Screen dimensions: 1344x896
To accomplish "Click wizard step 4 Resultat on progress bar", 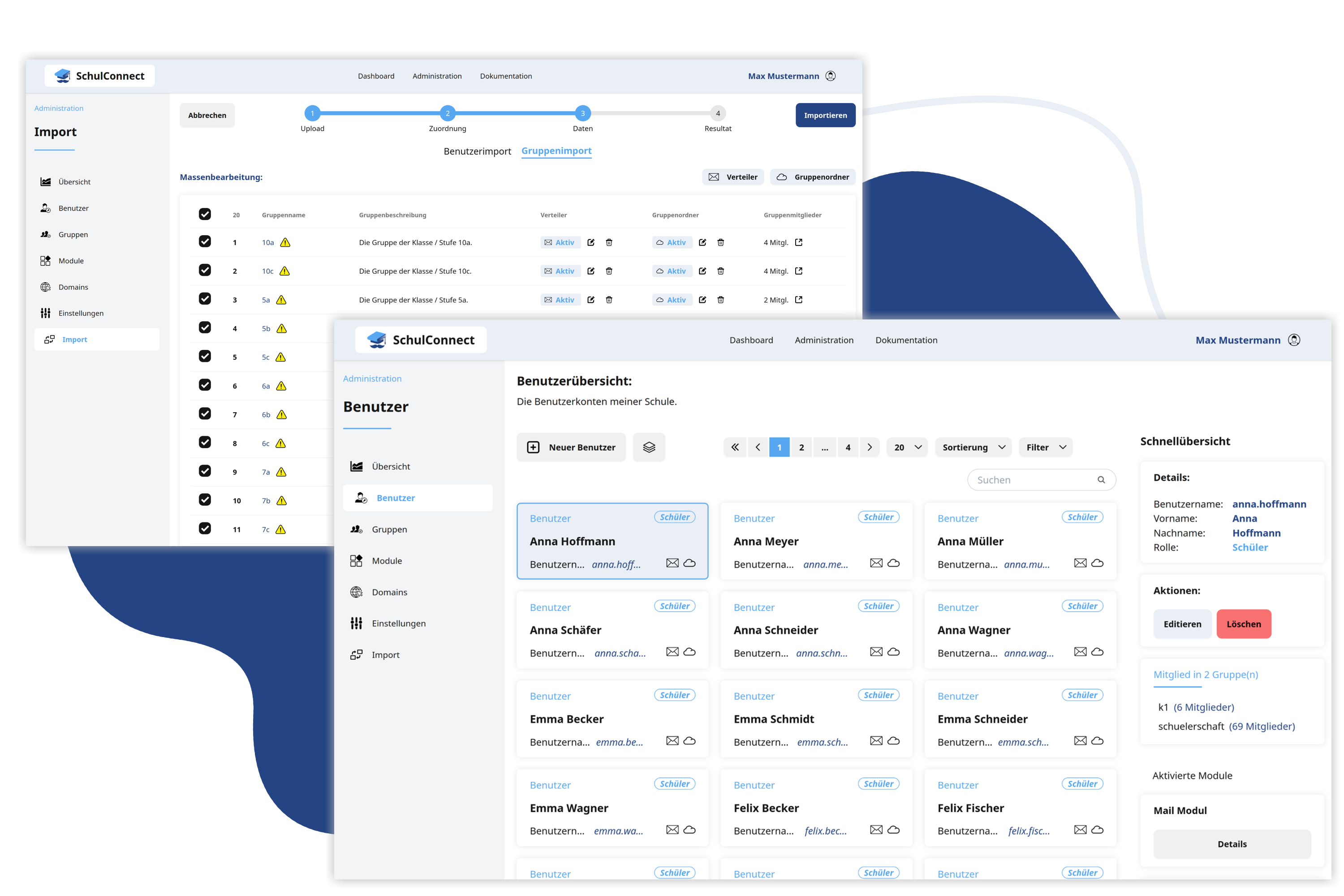I will pyautogui.click(x=718, y=113).
